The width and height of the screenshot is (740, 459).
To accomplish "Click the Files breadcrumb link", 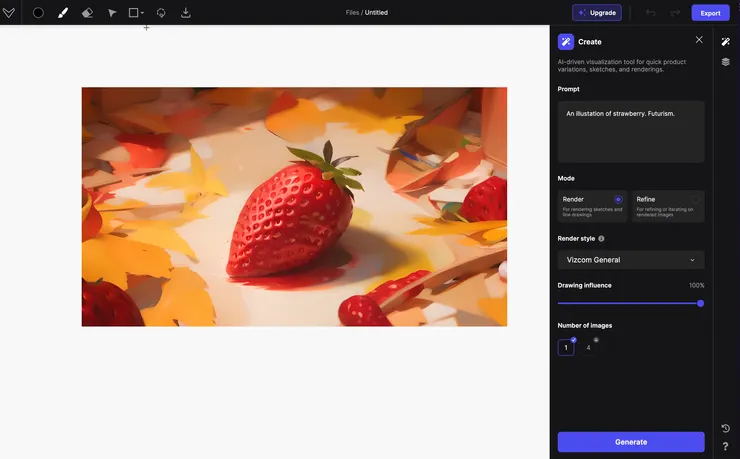I will point(351,13).
